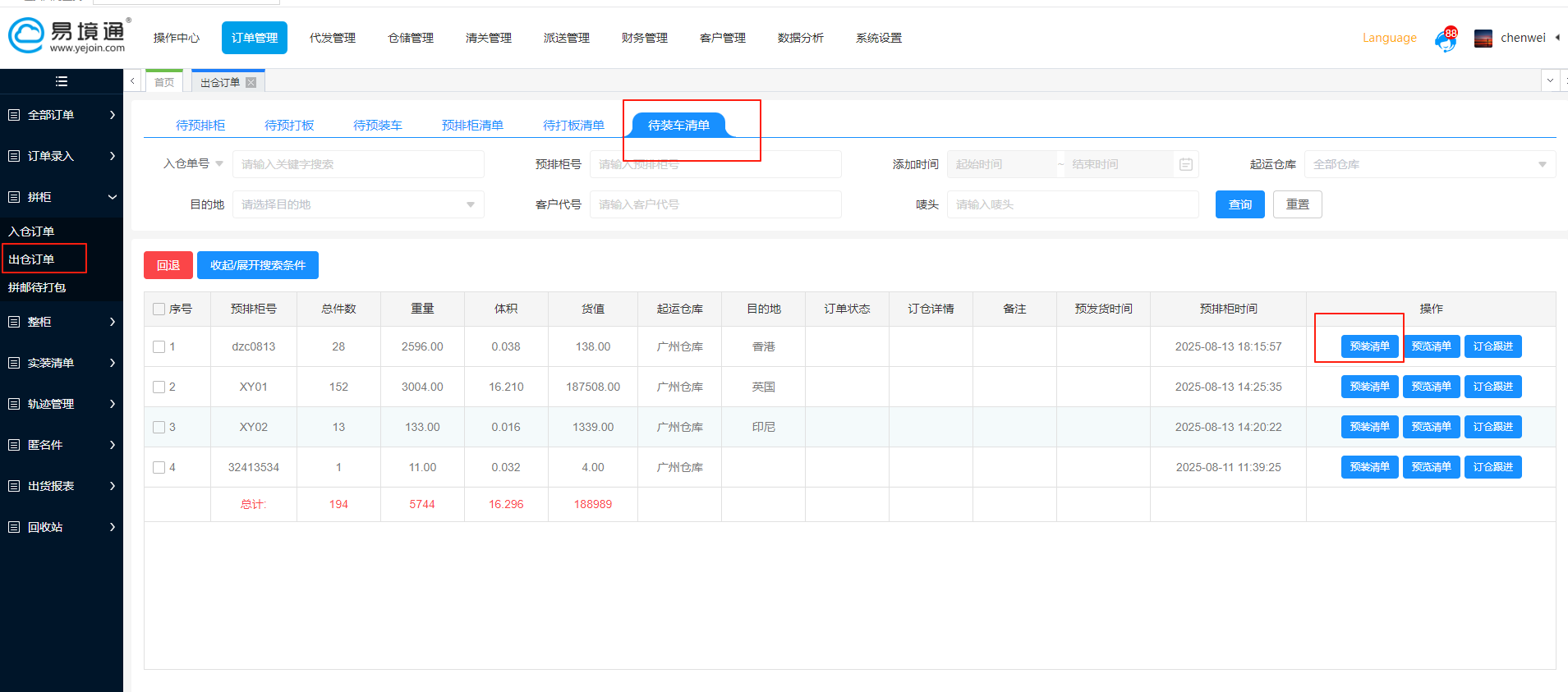Click the 全部订单 sidebar list icon
1568x692 pixels.
coord(14,115)
